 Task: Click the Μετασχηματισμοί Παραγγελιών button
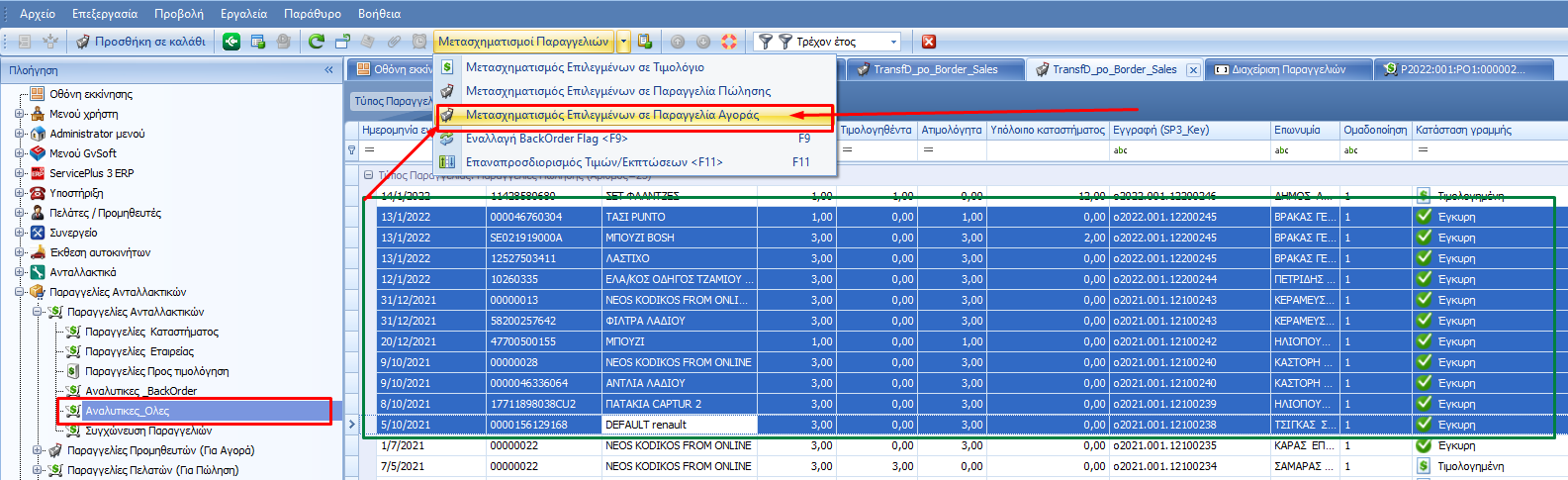(x=524, y=42)
